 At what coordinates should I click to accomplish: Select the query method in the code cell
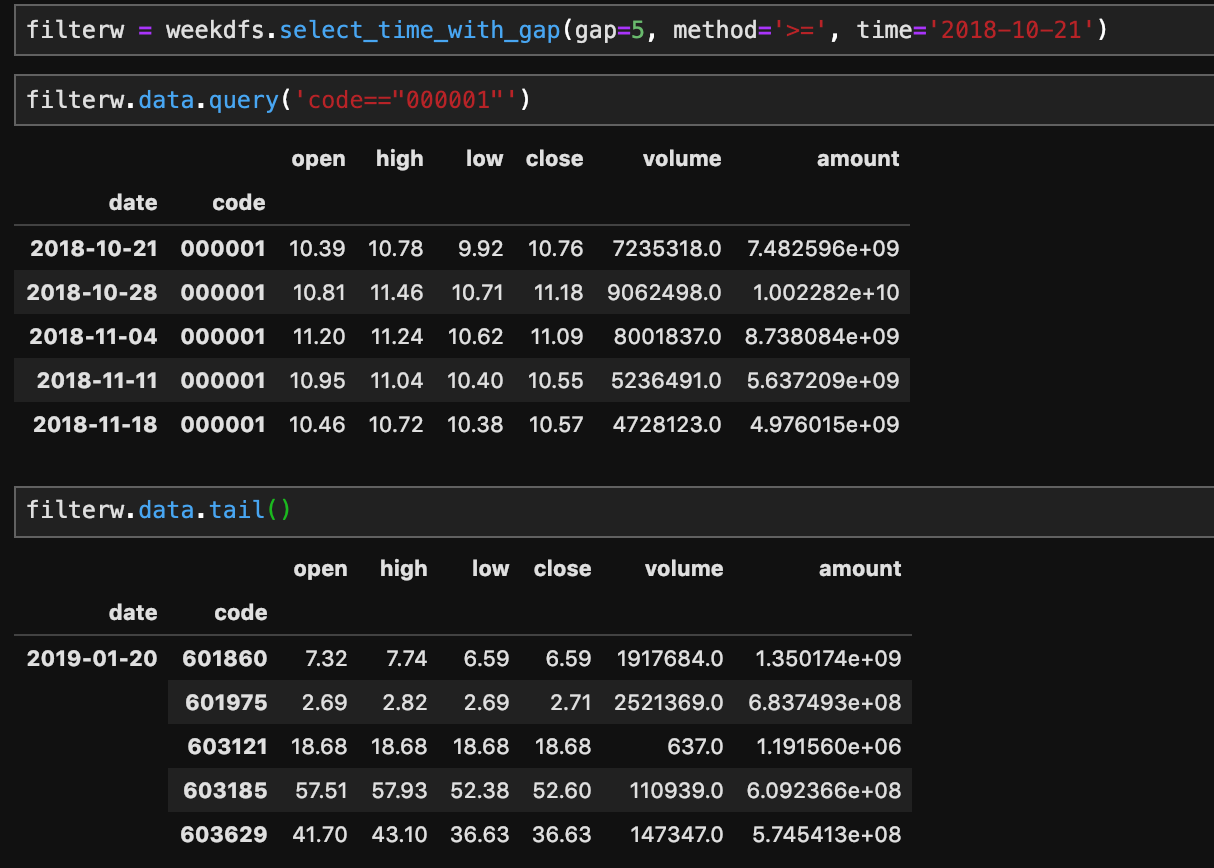243,100
